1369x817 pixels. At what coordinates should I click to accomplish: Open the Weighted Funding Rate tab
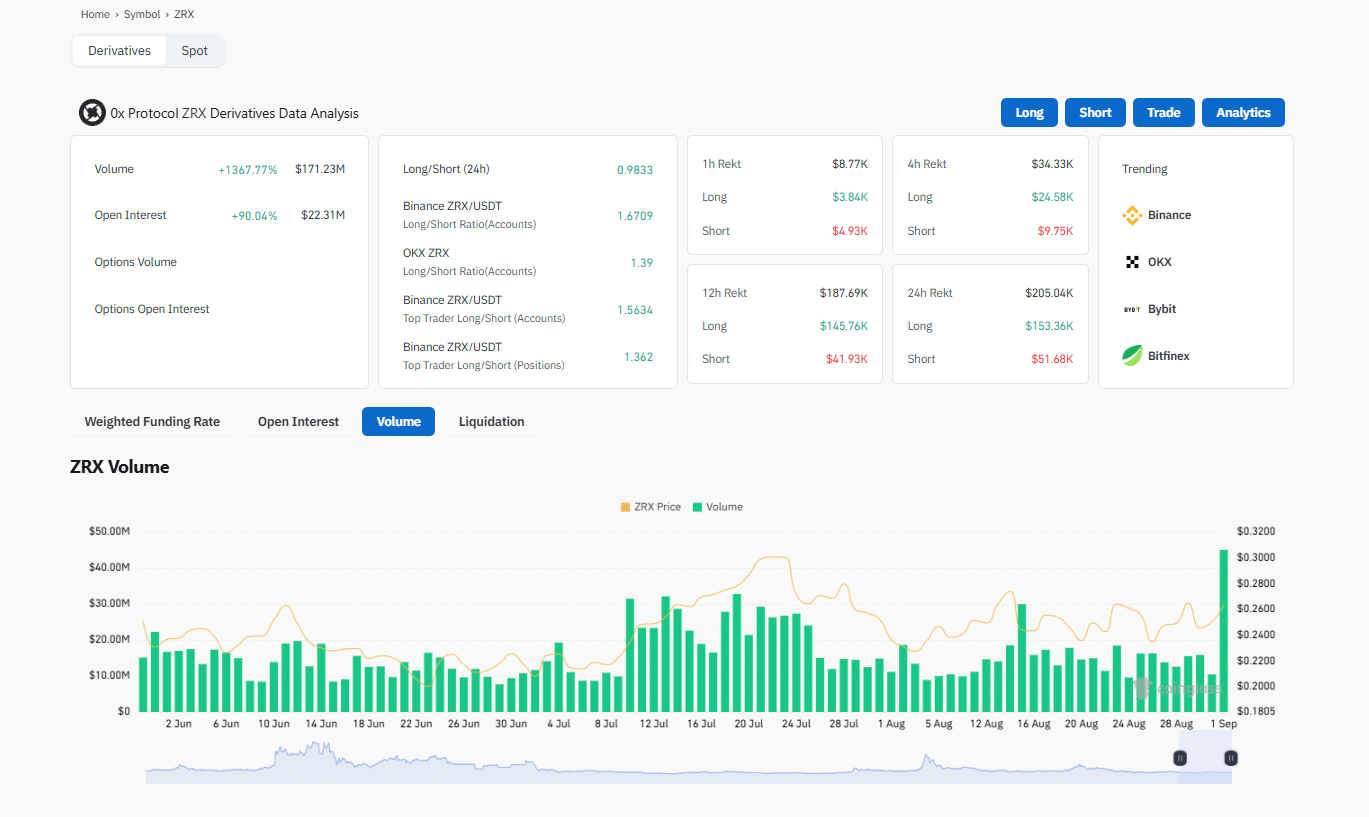coord(152,422)
